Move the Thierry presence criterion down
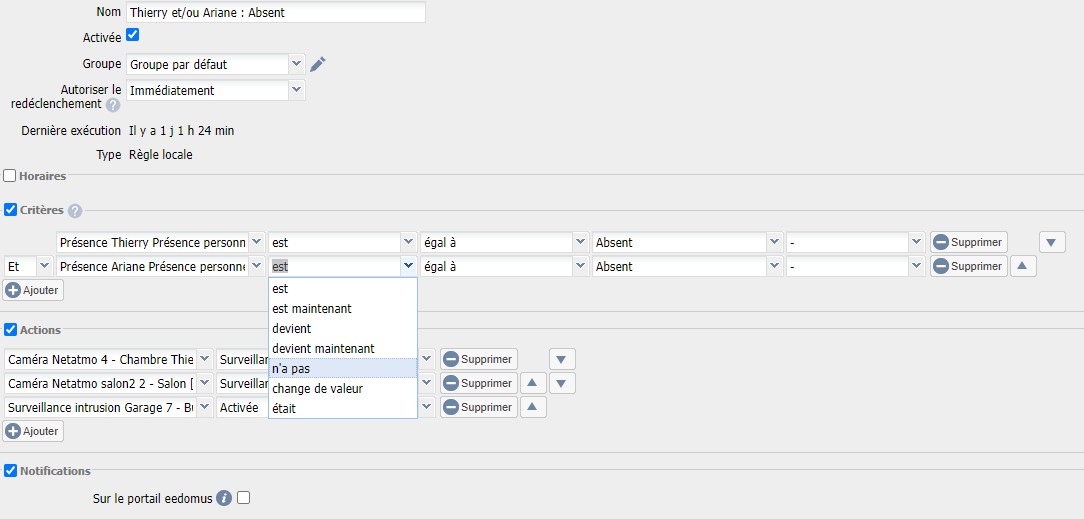 1052,242
